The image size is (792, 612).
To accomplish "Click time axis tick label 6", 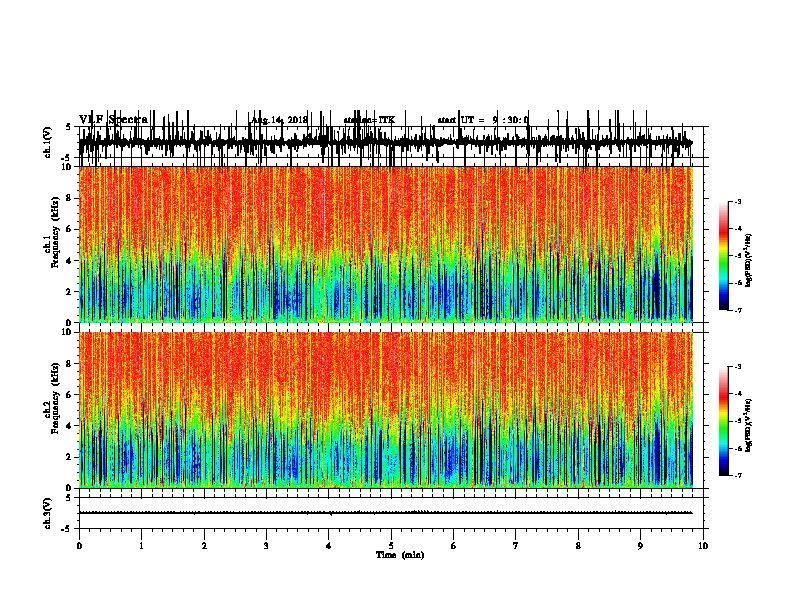I will [454, 546].
